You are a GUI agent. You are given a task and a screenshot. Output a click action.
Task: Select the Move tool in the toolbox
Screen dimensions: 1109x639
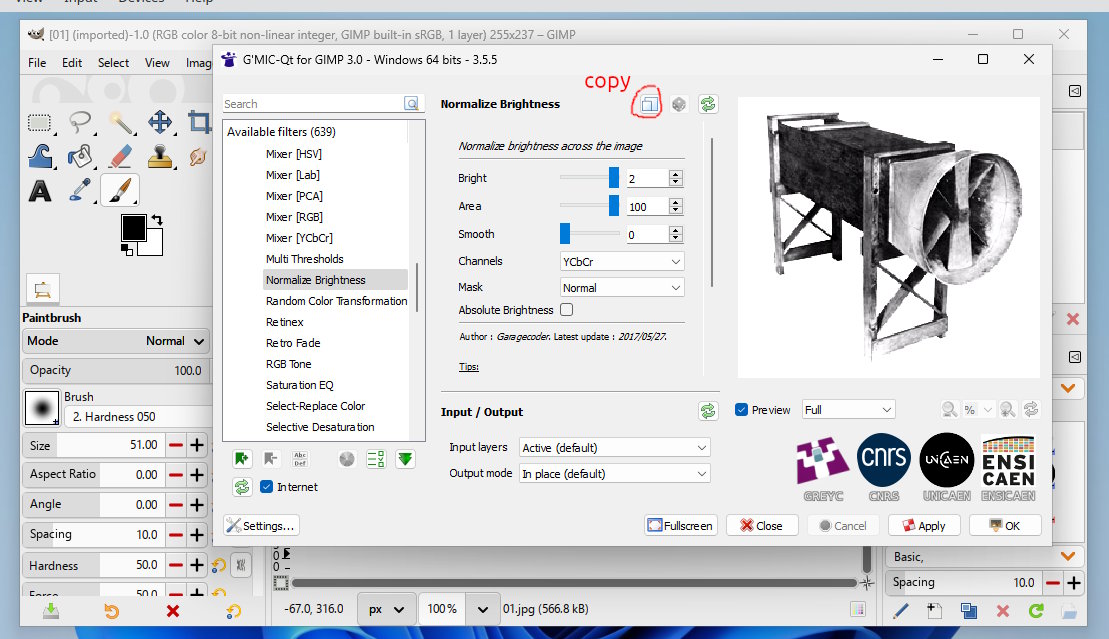coord(160,123)
